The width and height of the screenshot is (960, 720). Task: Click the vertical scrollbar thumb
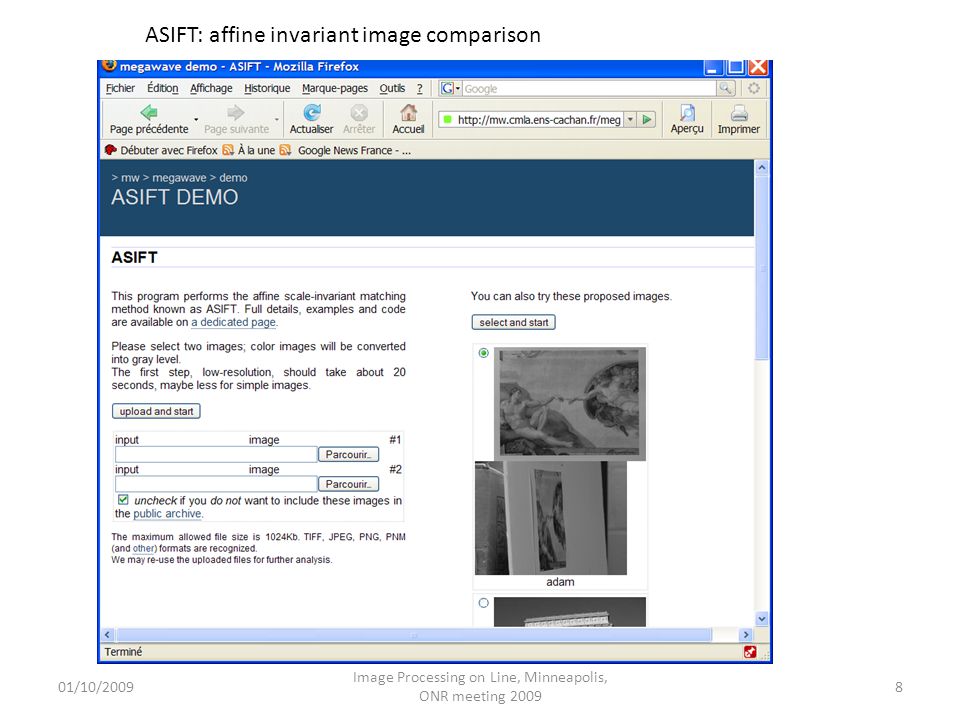pos(762,268)
